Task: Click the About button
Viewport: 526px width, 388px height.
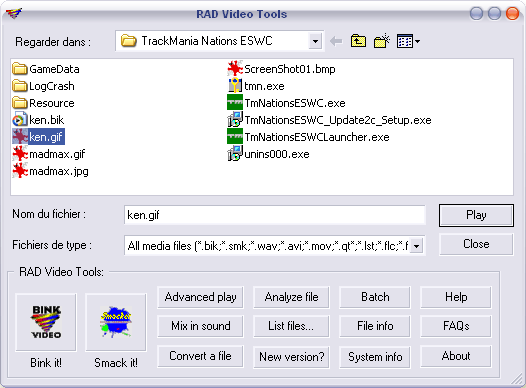Action: click(456, 356)
